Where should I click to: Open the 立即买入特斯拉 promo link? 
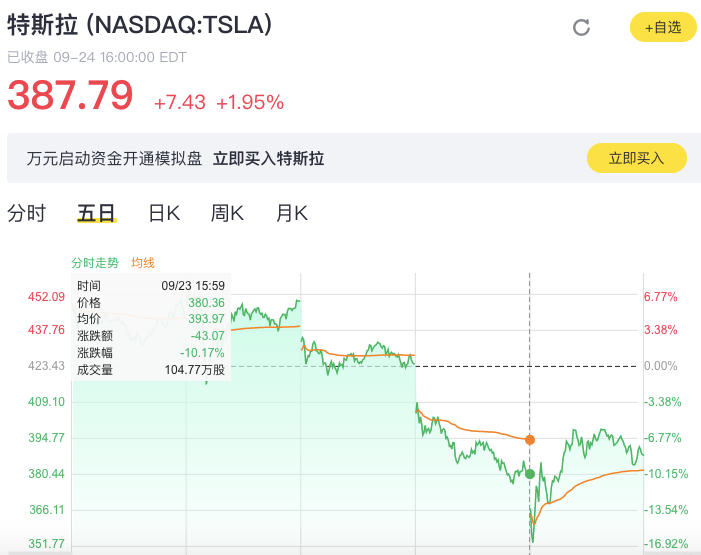(268, 158)
